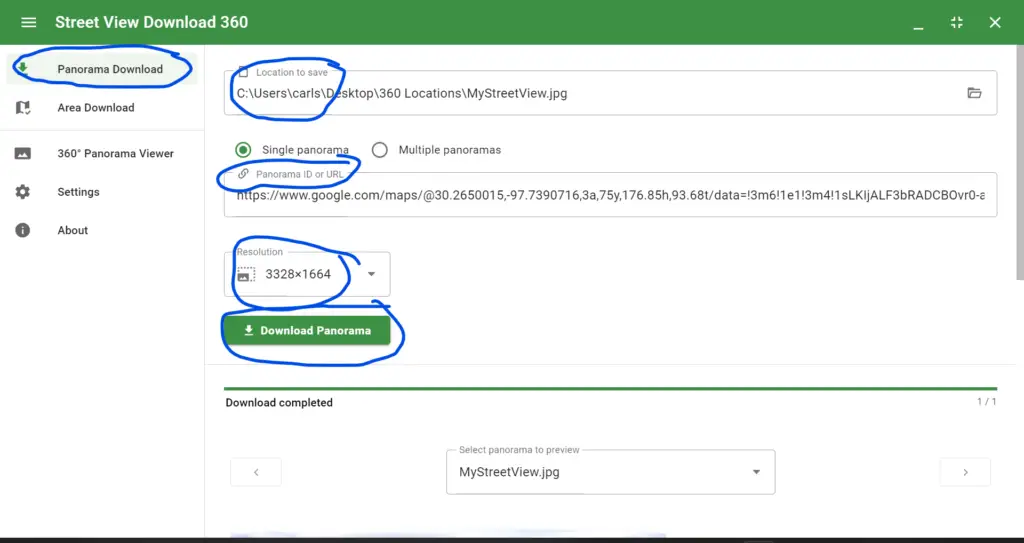Click the green download progress bar
This screenshot has width=1024, height=543.
tap(611, 389)
